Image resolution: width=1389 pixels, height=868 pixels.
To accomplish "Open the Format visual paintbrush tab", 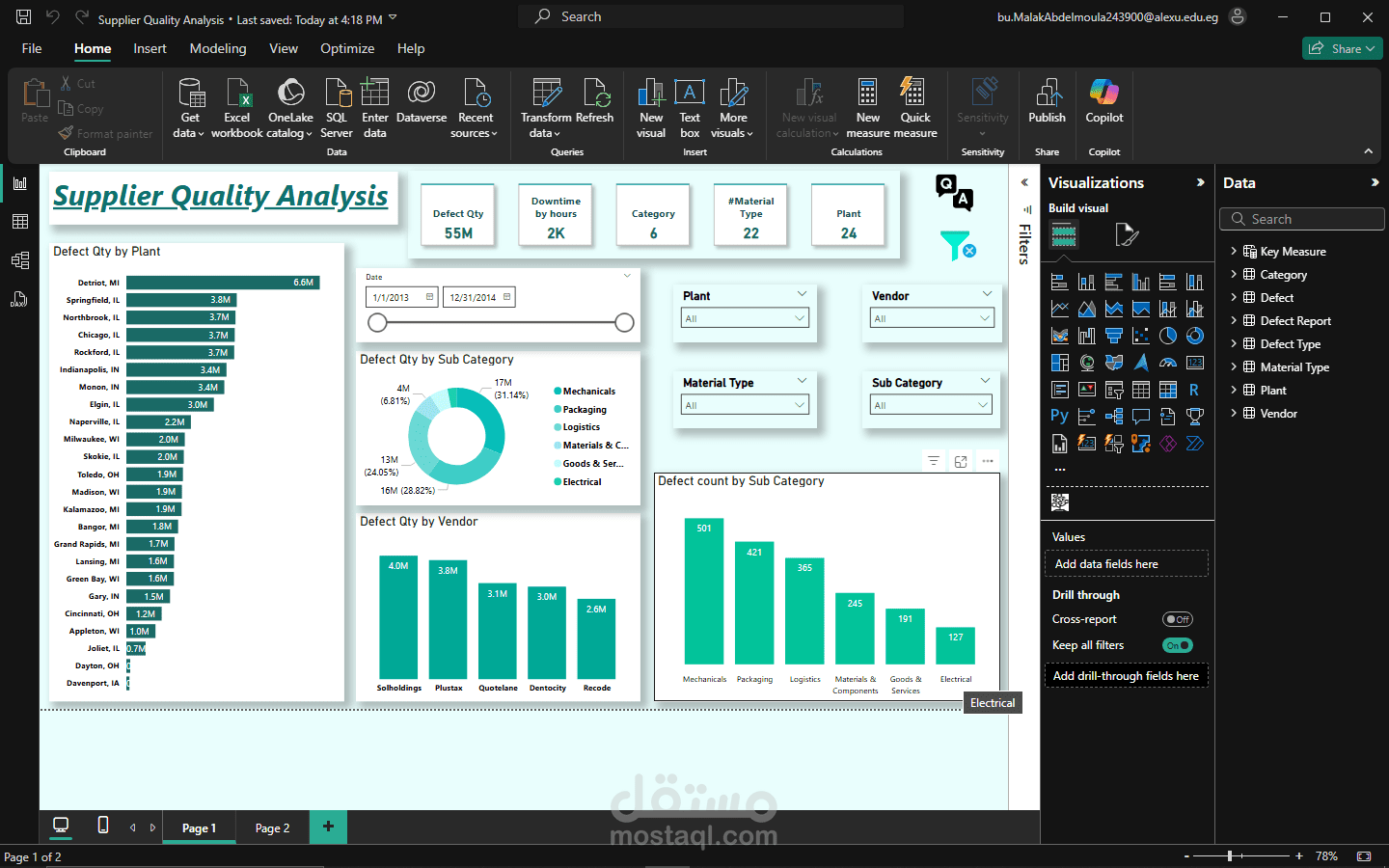I will (1126, 234).
